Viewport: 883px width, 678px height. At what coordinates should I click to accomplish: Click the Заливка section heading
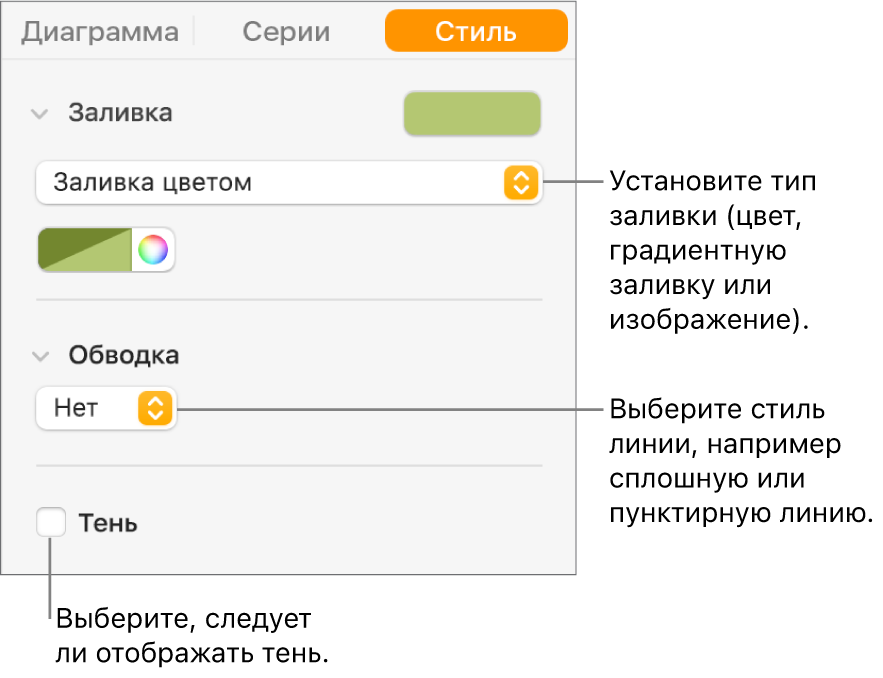click(121, 113)
